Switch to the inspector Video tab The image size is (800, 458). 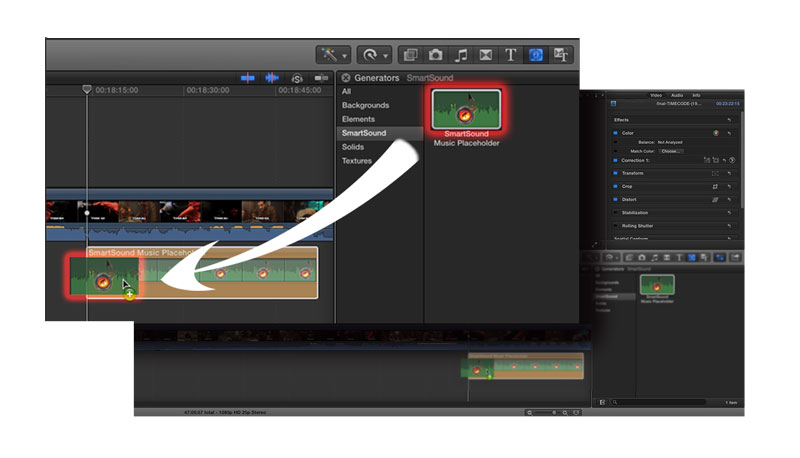pos(656,95)
